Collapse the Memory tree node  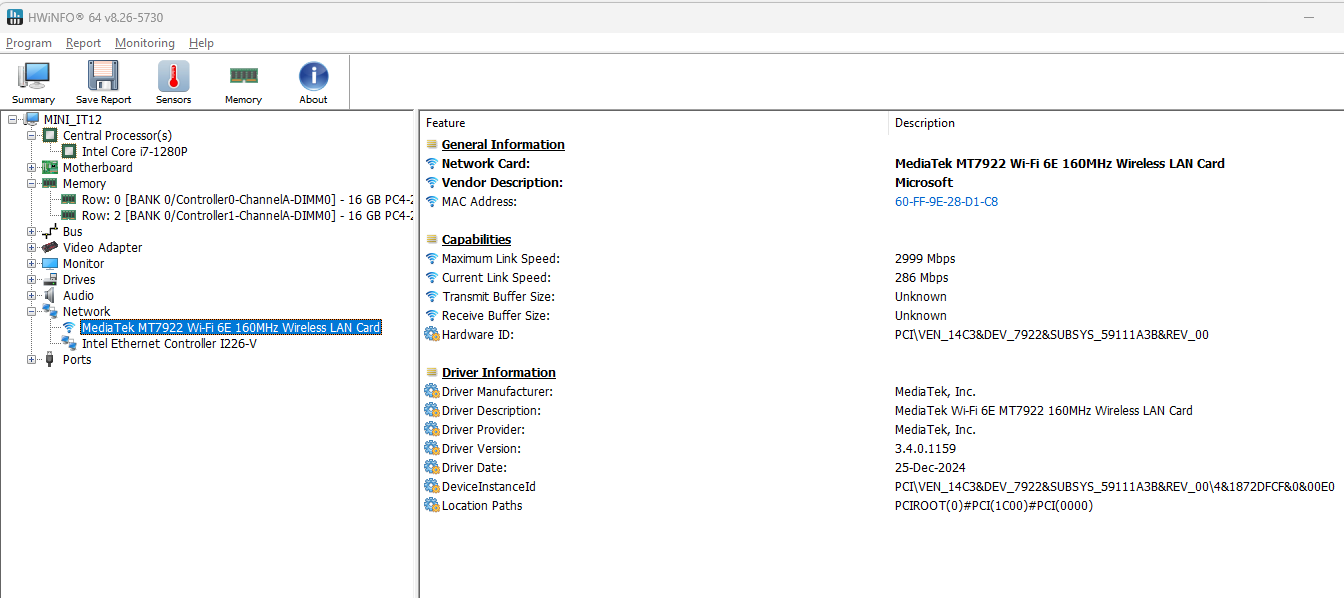[x=32, y=184]
